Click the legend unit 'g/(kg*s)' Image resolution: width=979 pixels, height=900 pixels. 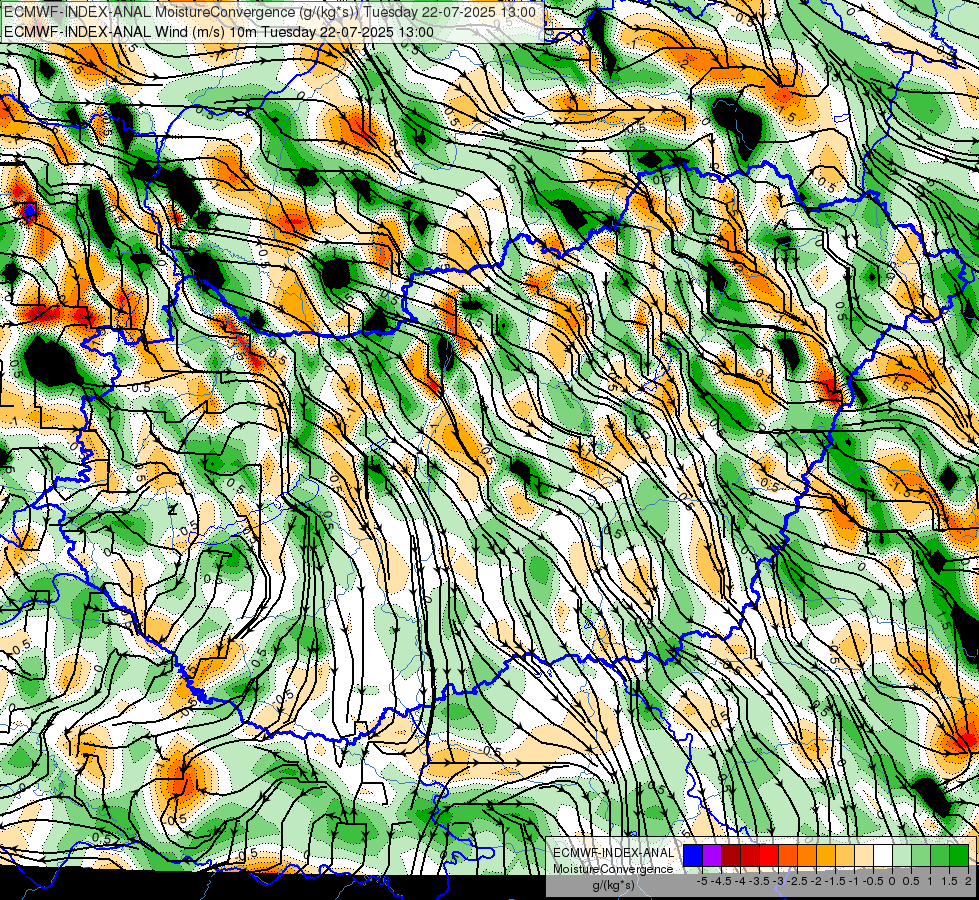[x=614, y=885]
